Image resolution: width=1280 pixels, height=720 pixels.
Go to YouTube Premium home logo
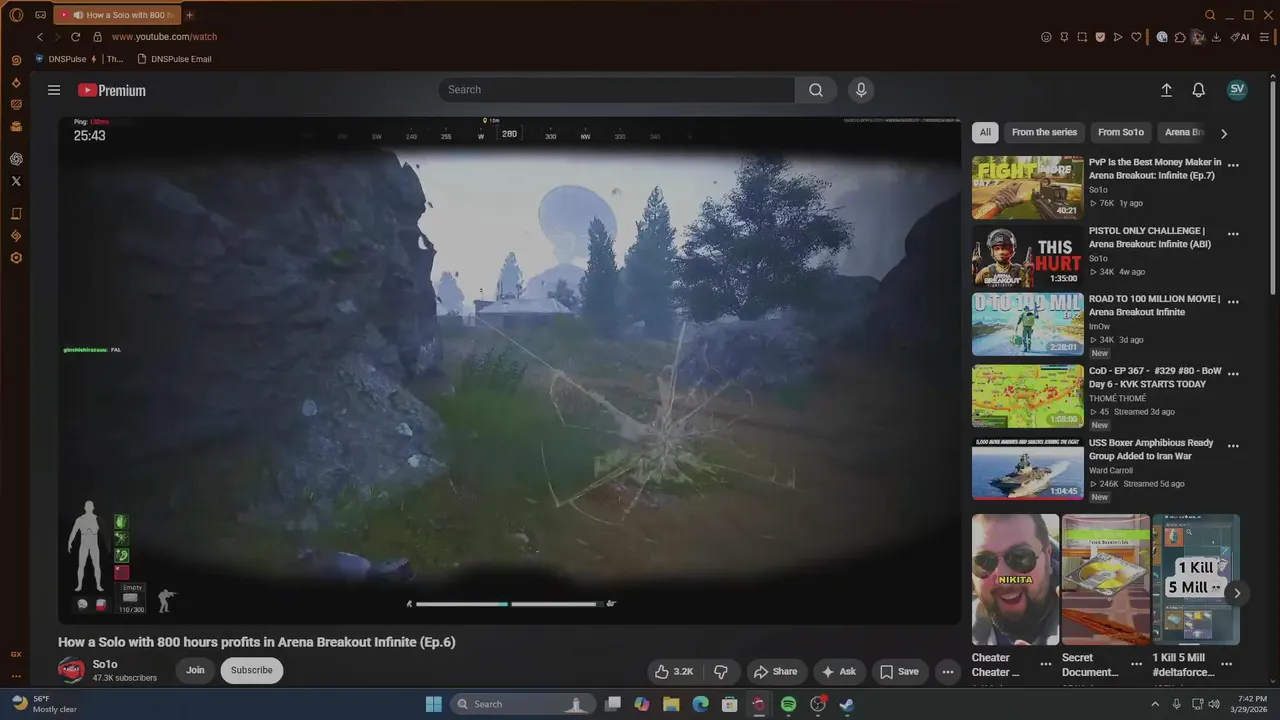[x=112, y=90]
